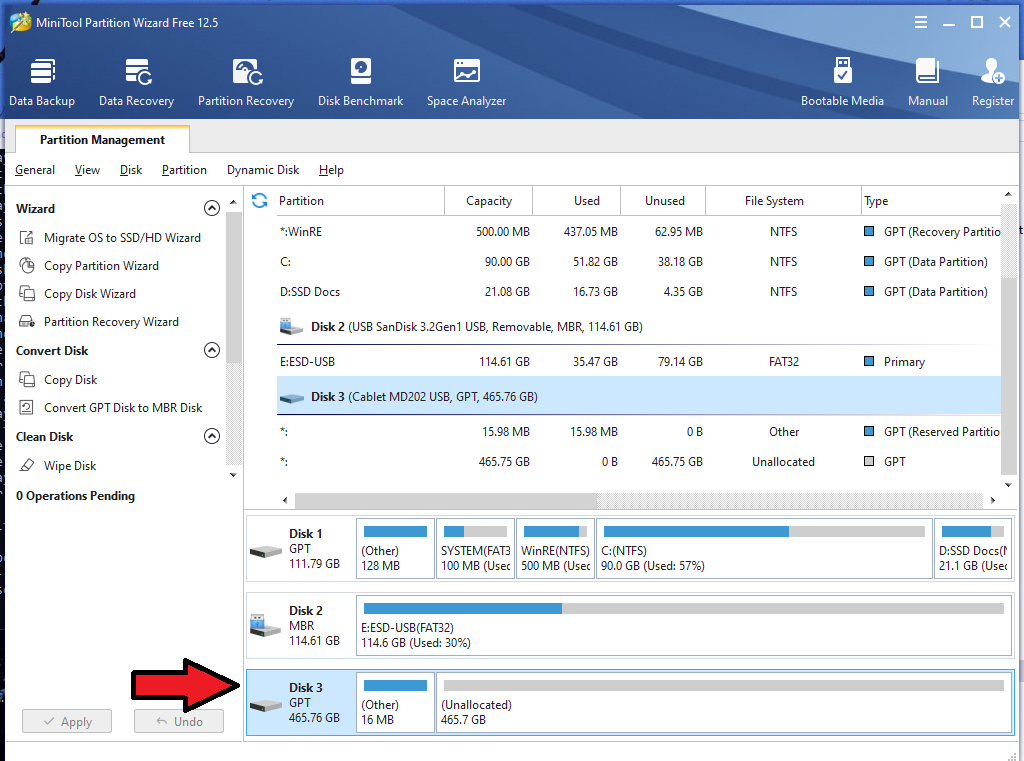Select the 15.98 MB Other partition row
This screenshot has height=761, width=1024.
coord(639,432)
